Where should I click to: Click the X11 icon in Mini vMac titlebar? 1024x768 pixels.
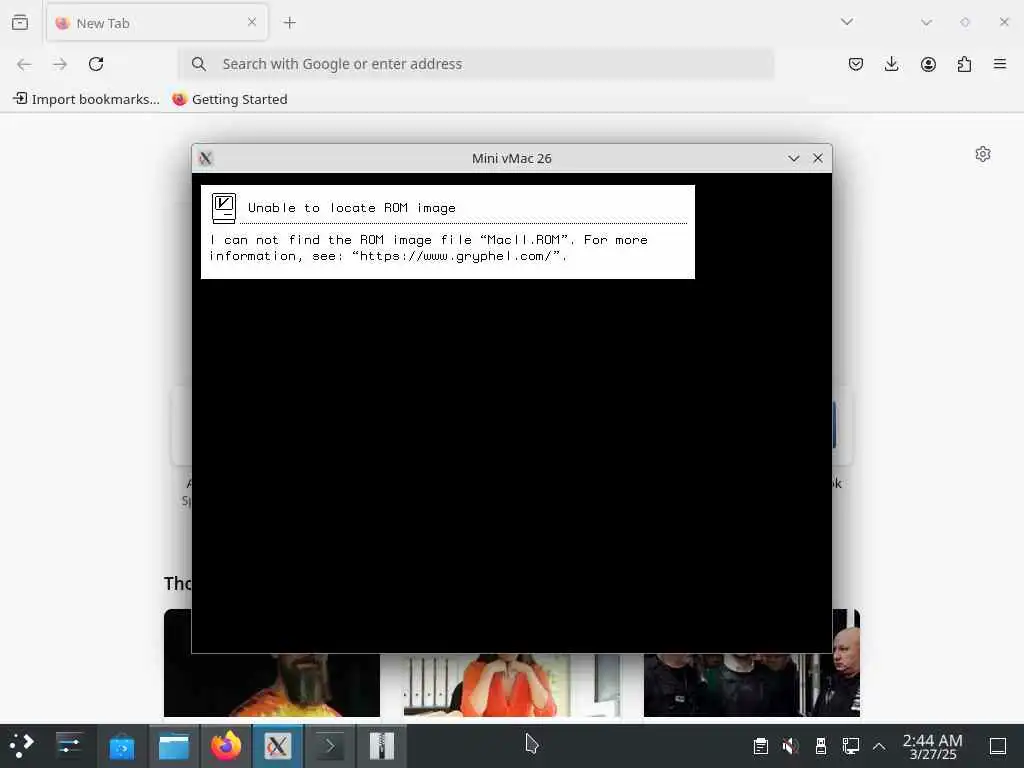point(206,158)
